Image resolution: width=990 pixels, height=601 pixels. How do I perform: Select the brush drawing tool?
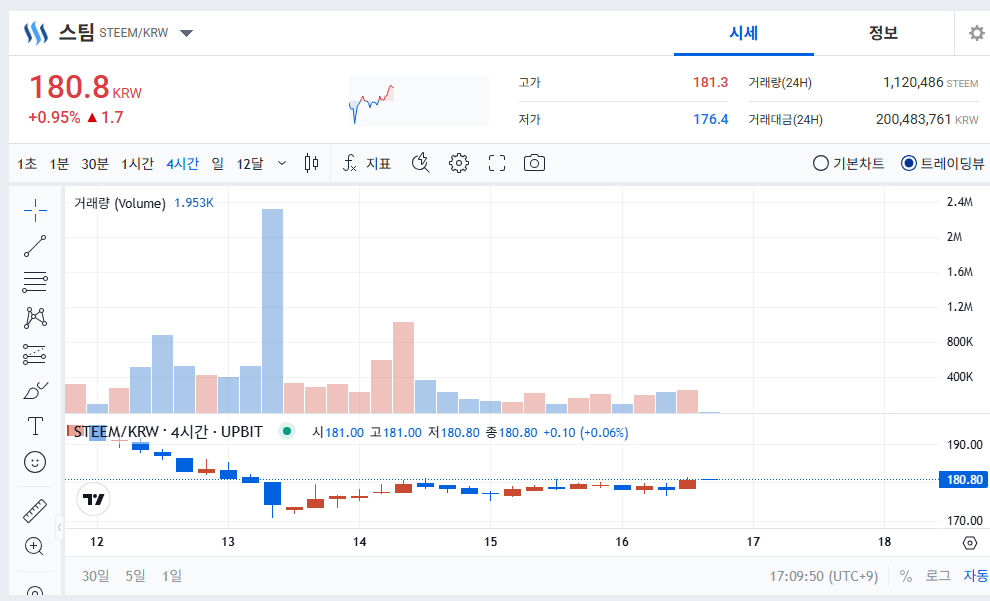click(35, 391)
